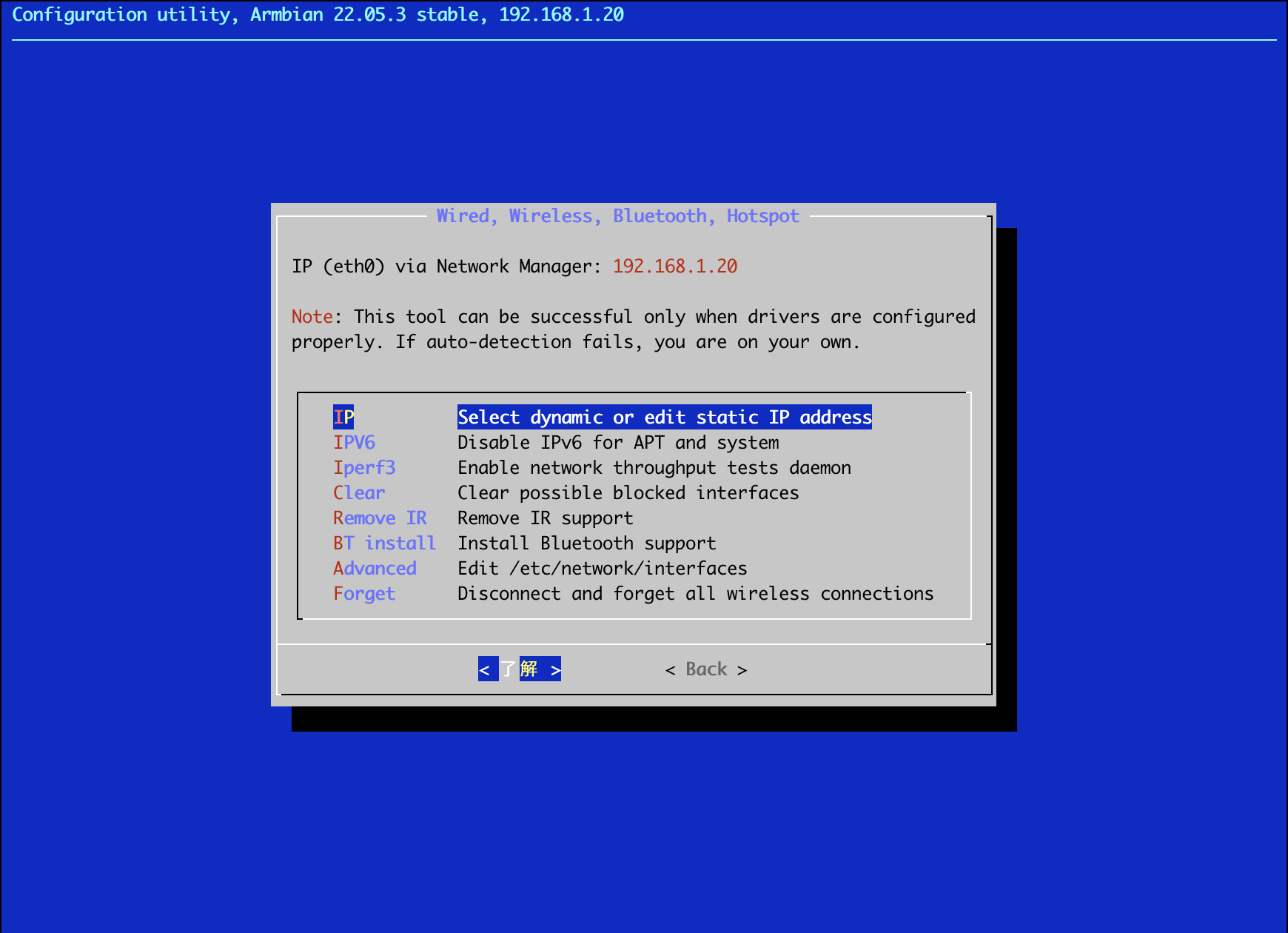Screen dimensions: 1288x933
Task: Click 'Disconnect and forget all wireless connections'
Action: [x=695, y=593]
